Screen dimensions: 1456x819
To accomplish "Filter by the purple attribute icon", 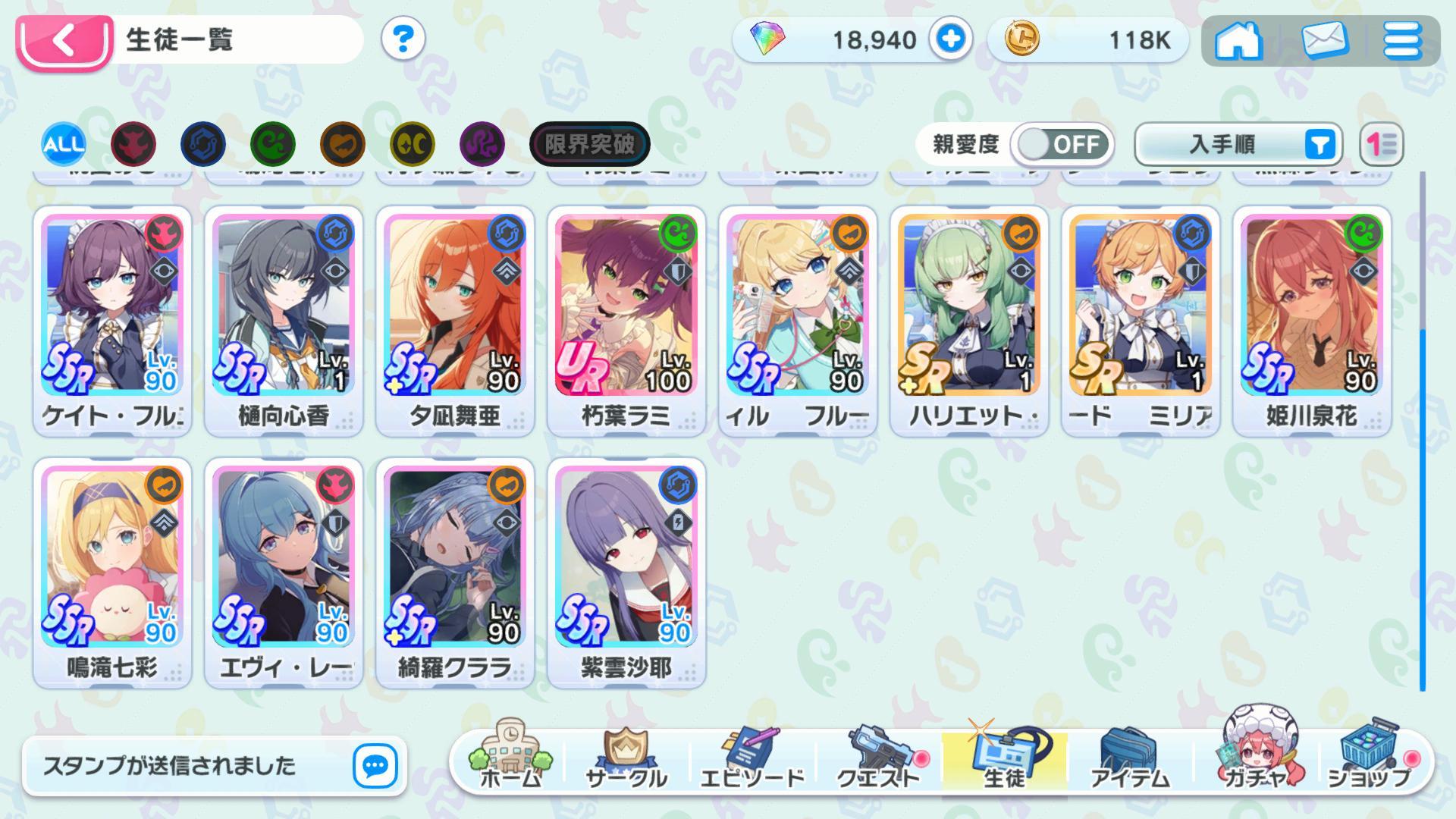I will click(x=482, y=144).
